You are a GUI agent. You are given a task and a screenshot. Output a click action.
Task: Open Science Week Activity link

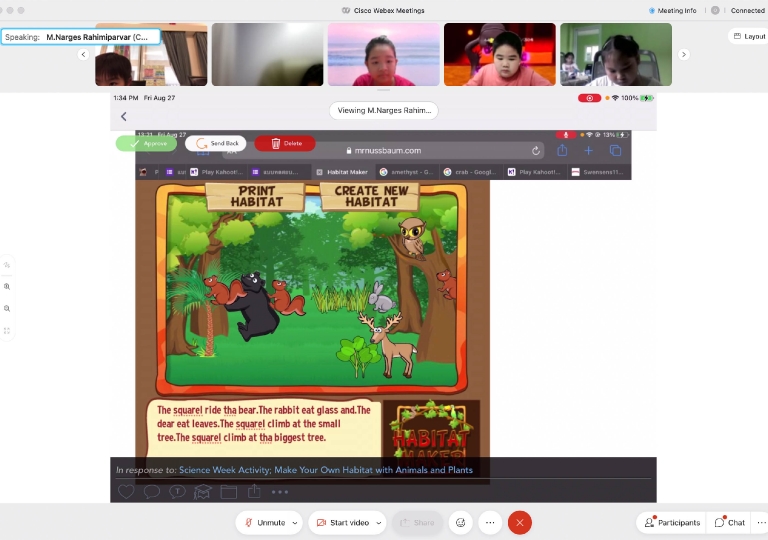(x=326, y=470)
